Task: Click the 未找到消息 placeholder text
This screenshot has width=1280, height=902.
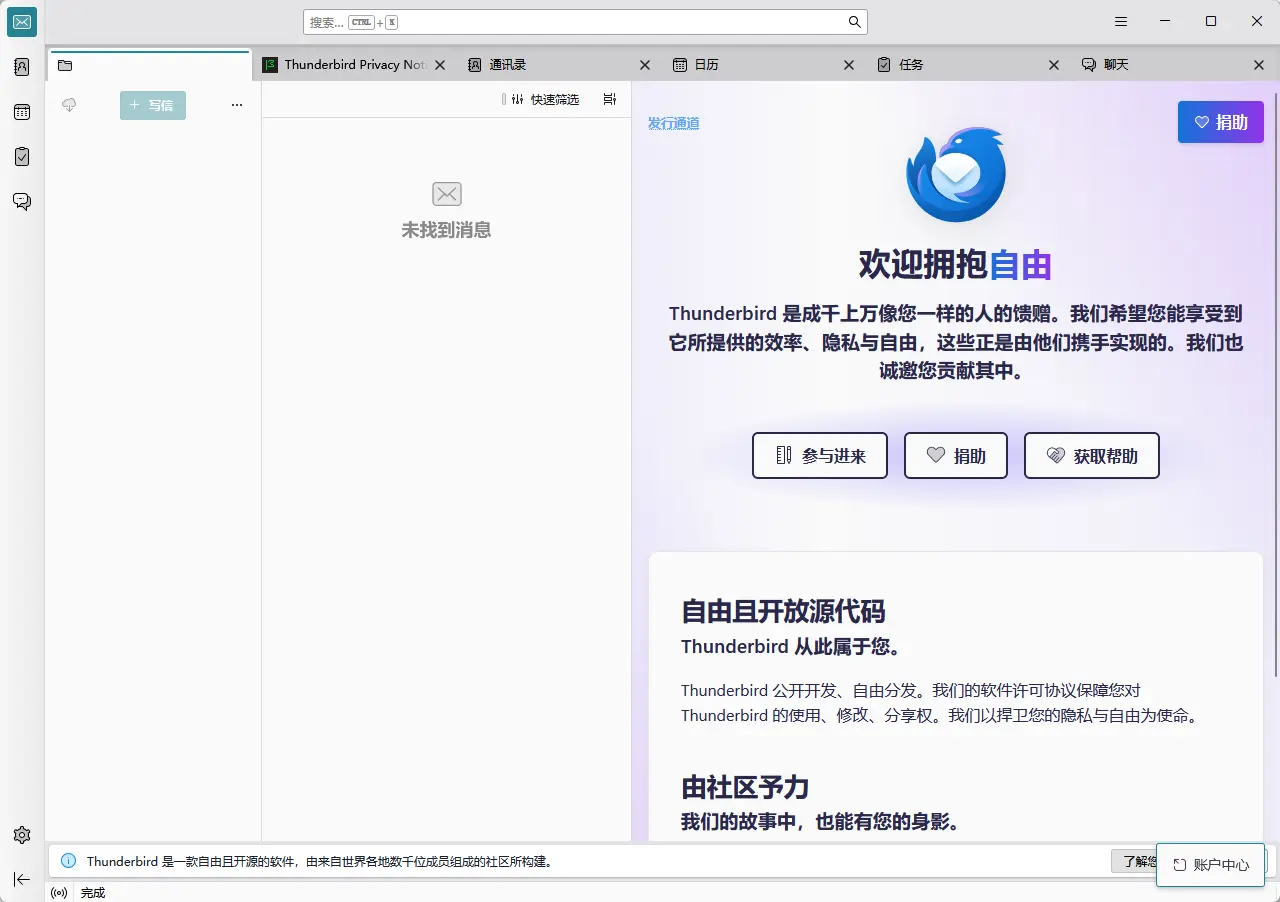Action: pos(446,230)
